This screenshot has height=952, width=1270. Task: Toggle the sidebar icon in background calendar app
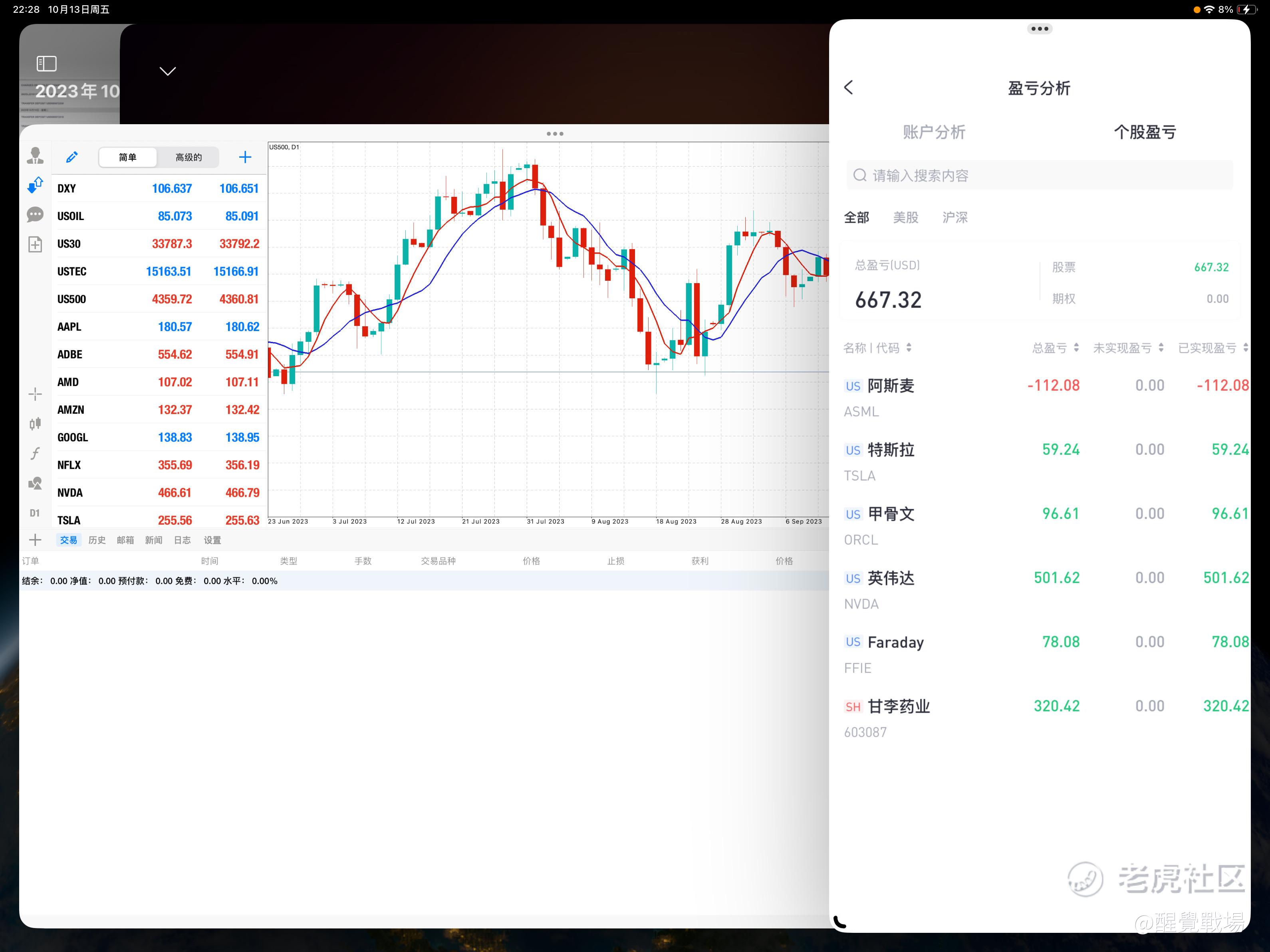[46, 63]
